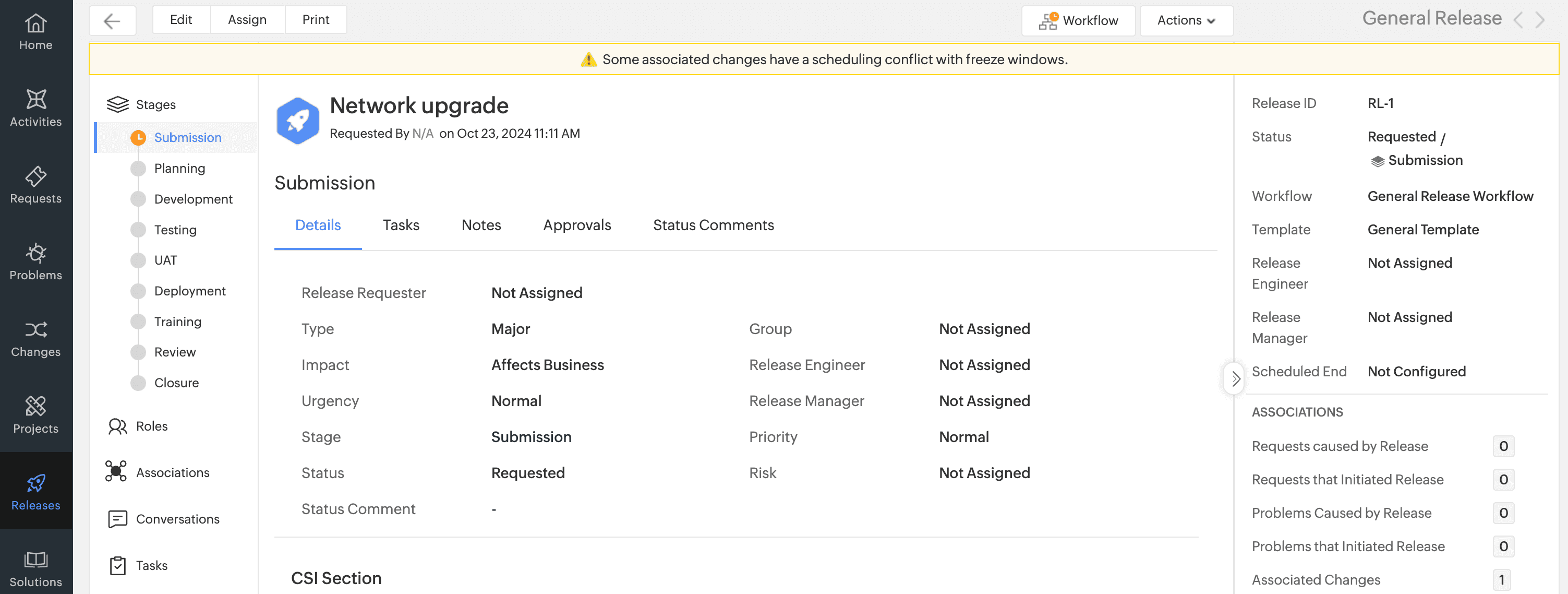Viewport: 1568px width, 594px height.
Task: Select the Deployment stage marker
Action: click(139, 291)
